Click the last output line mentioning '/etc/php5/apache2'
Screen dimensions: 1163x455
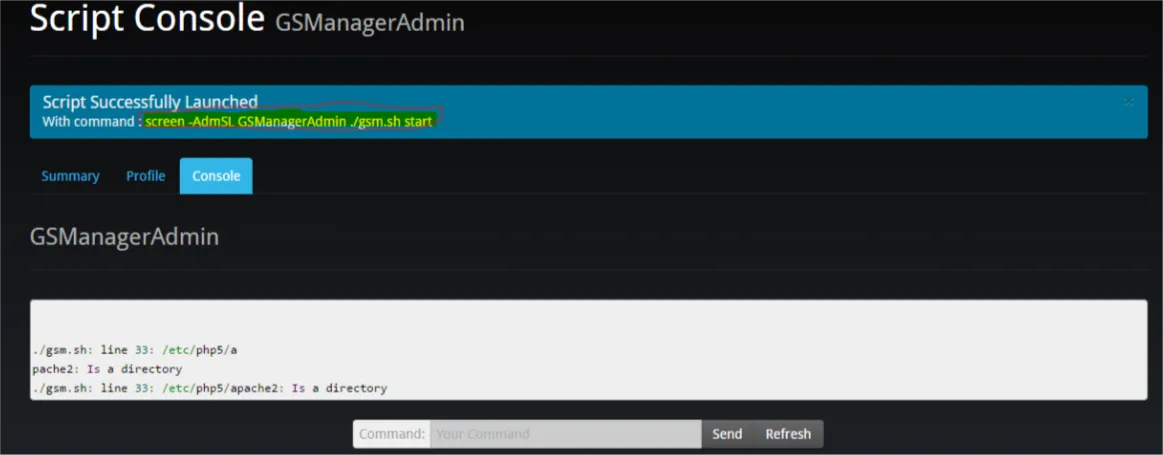click(x=209, y=388)
